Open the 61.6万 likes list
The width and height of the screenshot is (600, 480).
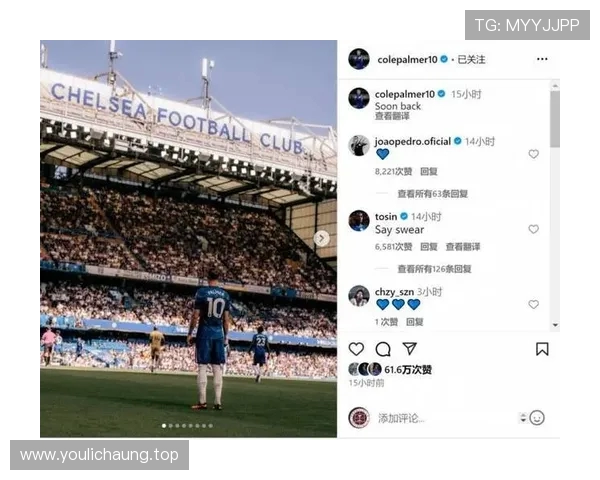coord(408,369)
